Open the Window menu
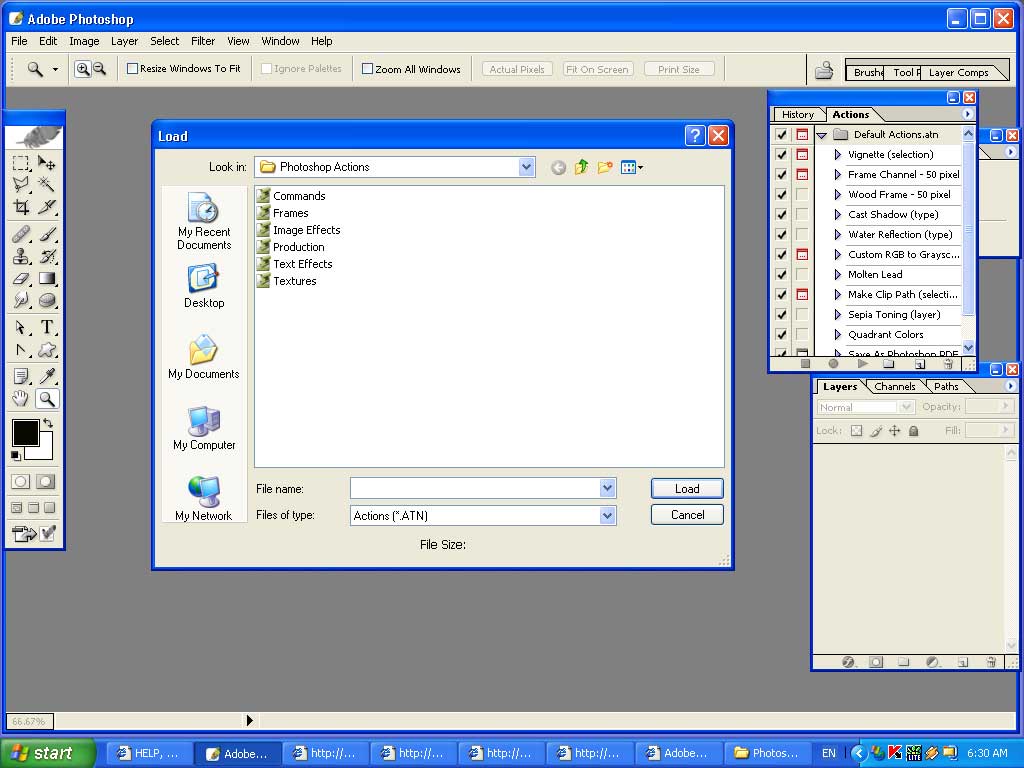The width and height of the screenshot is (1024, 768). 280,41
